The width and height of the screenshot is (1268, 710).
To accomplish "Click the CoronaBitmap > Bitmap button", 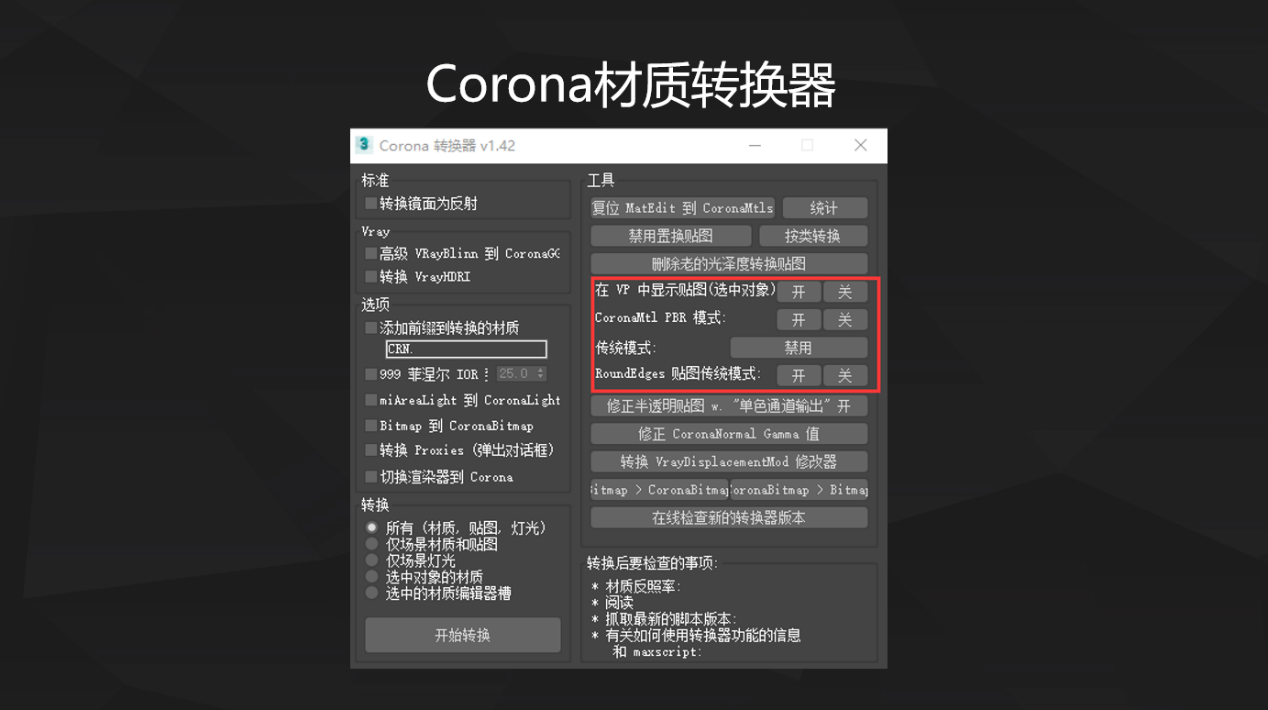I will pos(799,490).
